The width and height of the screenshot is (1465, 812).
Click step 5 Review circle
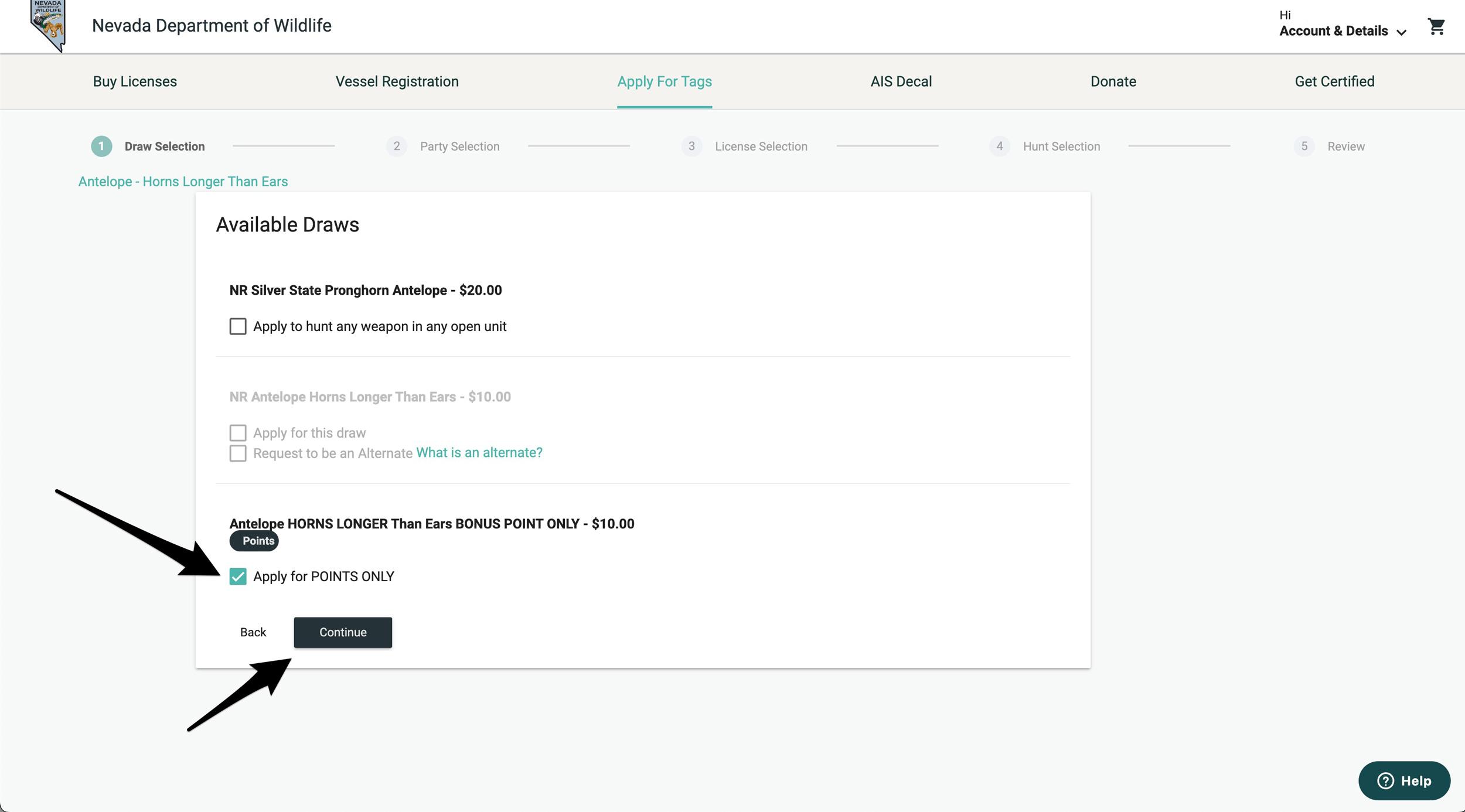pyautogui.click(x=1304, y=146)
